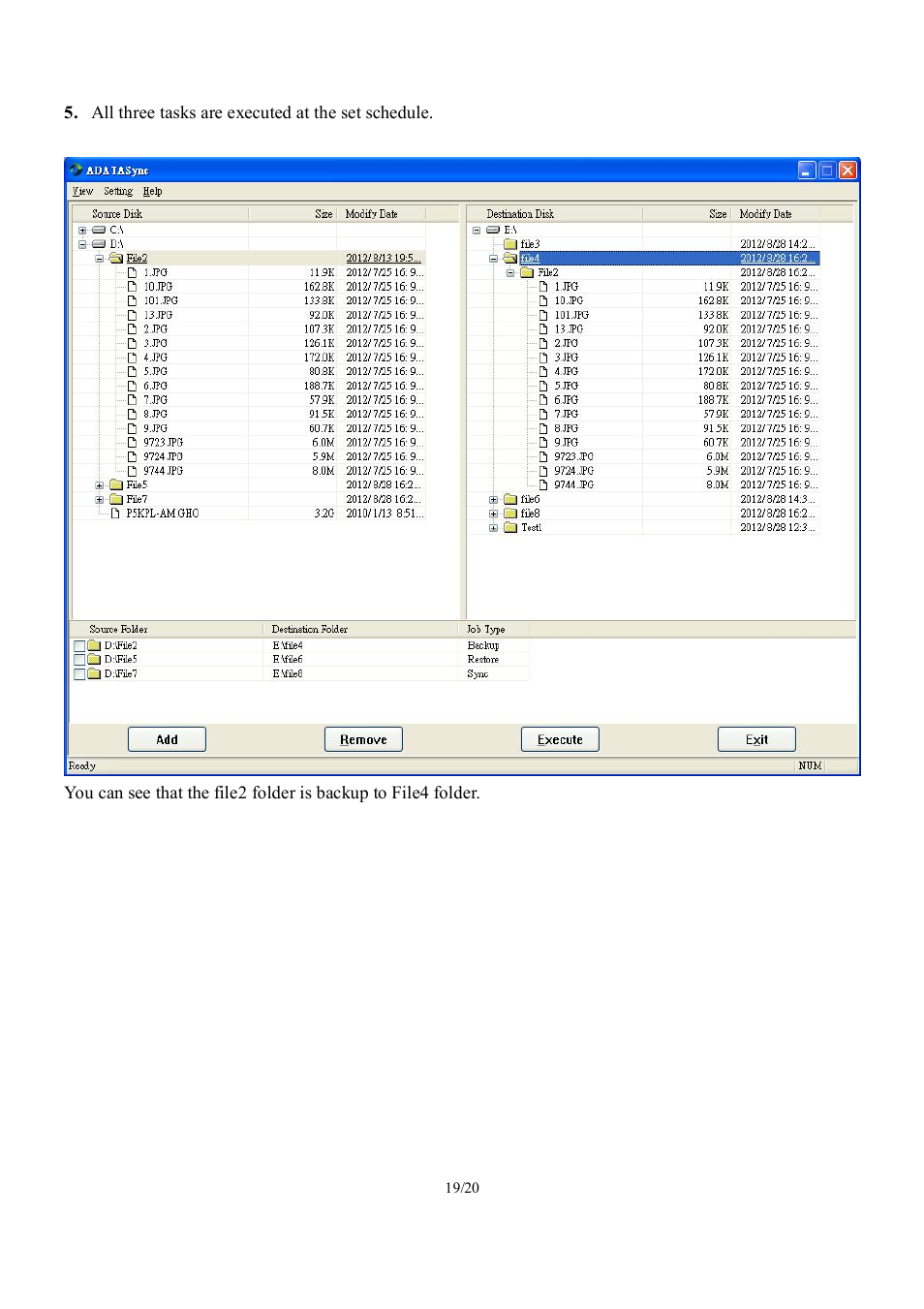
Task: Select 10.JPG in the Source Disk tree
Action: [x=158, y=287]
